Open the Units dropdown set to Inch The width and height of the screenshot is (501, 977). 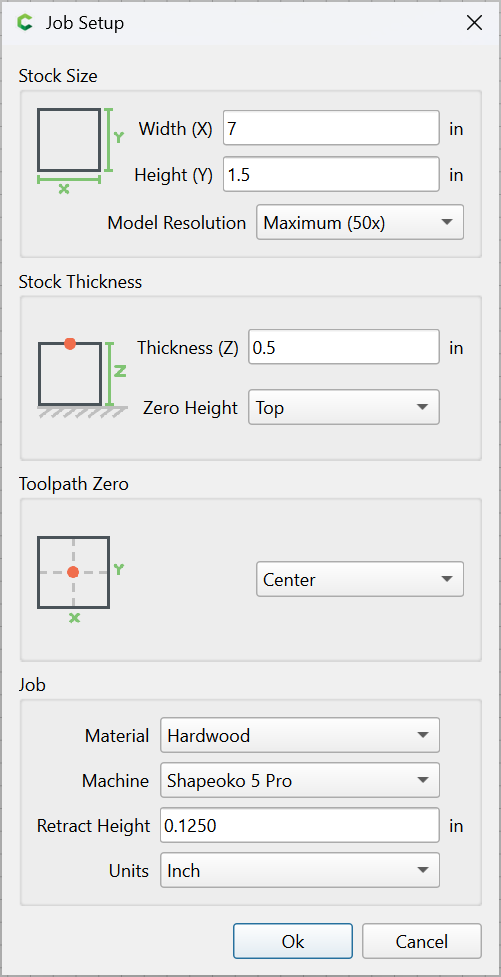tap(300, 870)
